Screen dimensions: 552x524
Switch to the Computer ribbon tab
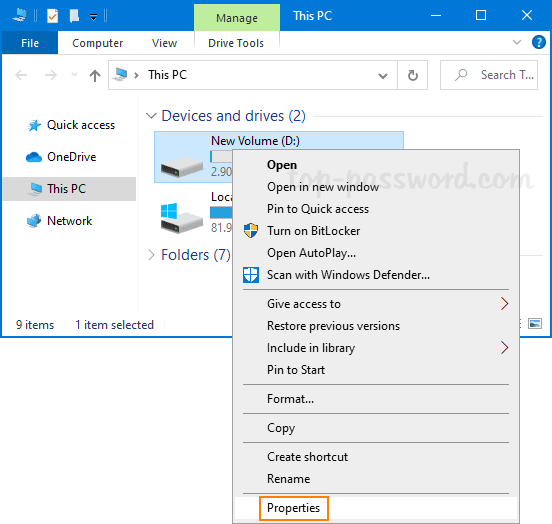pos(98,43)
